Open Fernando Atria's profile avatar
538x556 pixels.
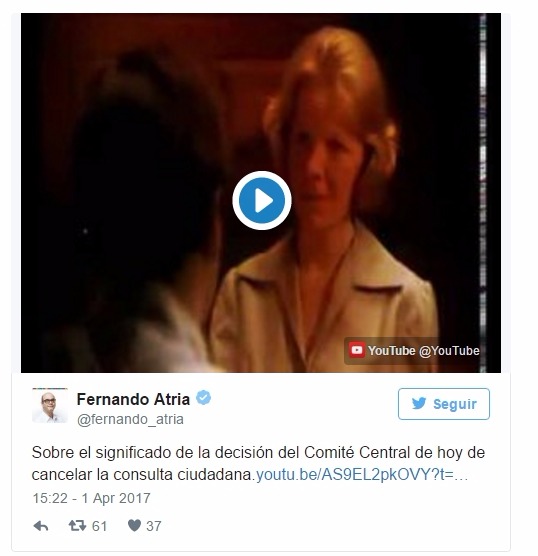point(50,405)
